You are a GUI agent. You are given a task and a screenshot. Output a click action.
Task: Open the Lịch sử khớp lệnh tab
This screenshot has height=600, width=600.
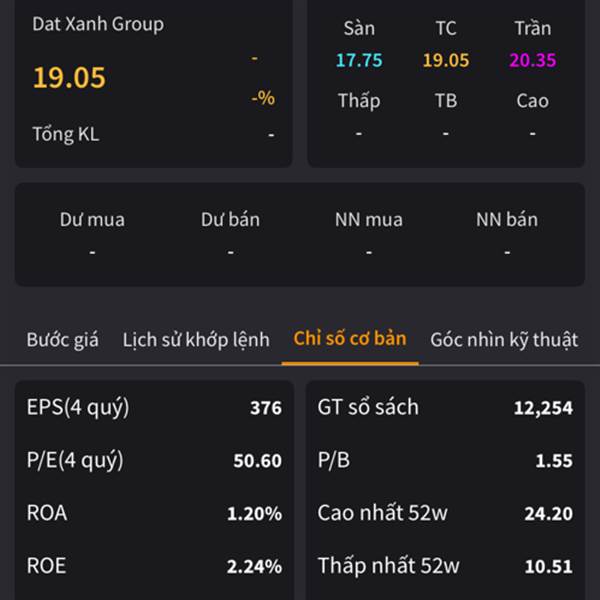196,340
